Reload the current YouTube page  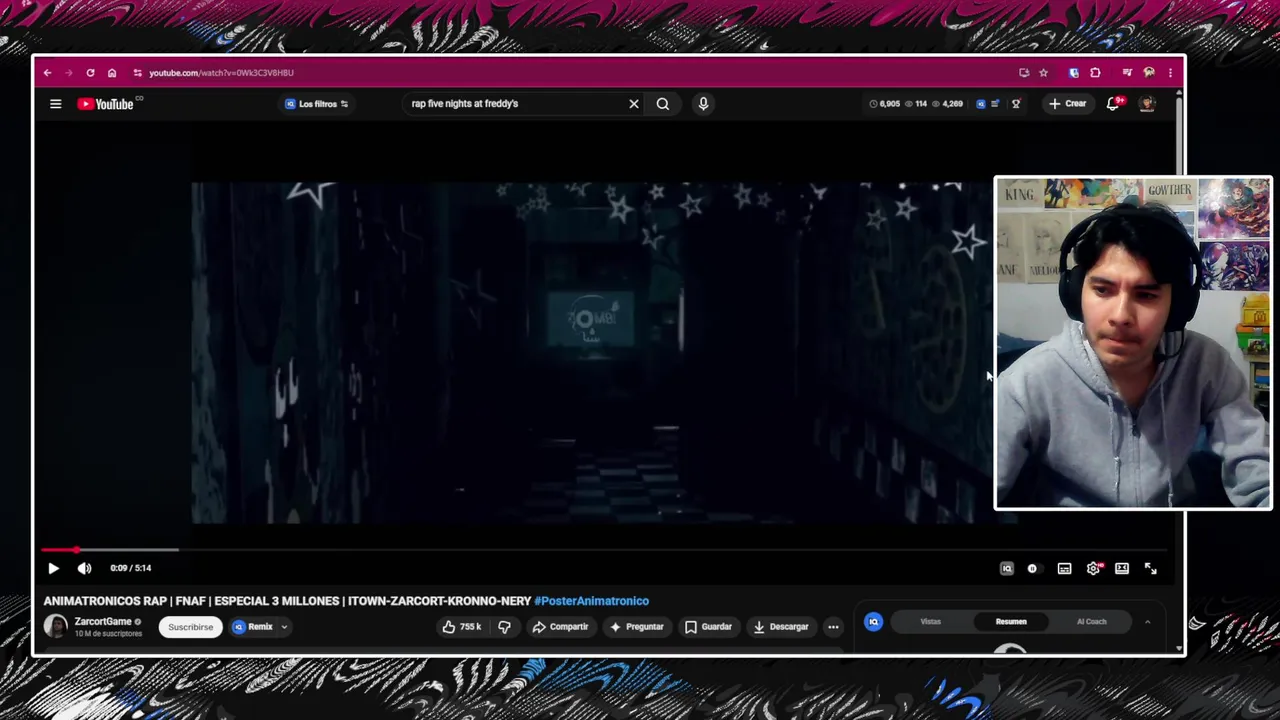90,73
